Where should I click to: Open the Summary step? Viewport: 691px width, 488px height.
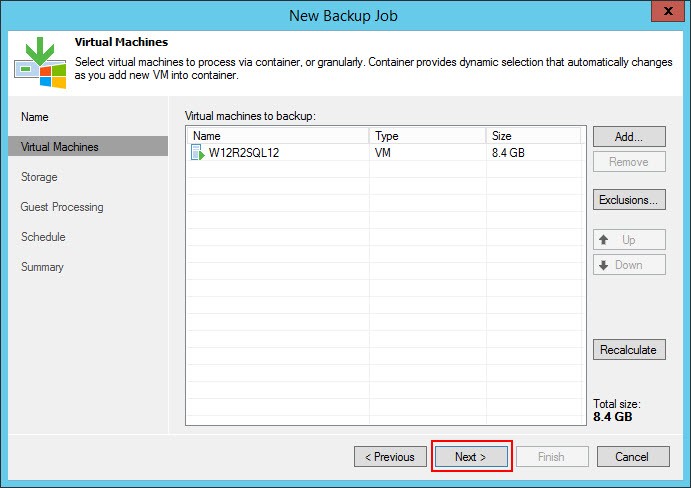42,267
